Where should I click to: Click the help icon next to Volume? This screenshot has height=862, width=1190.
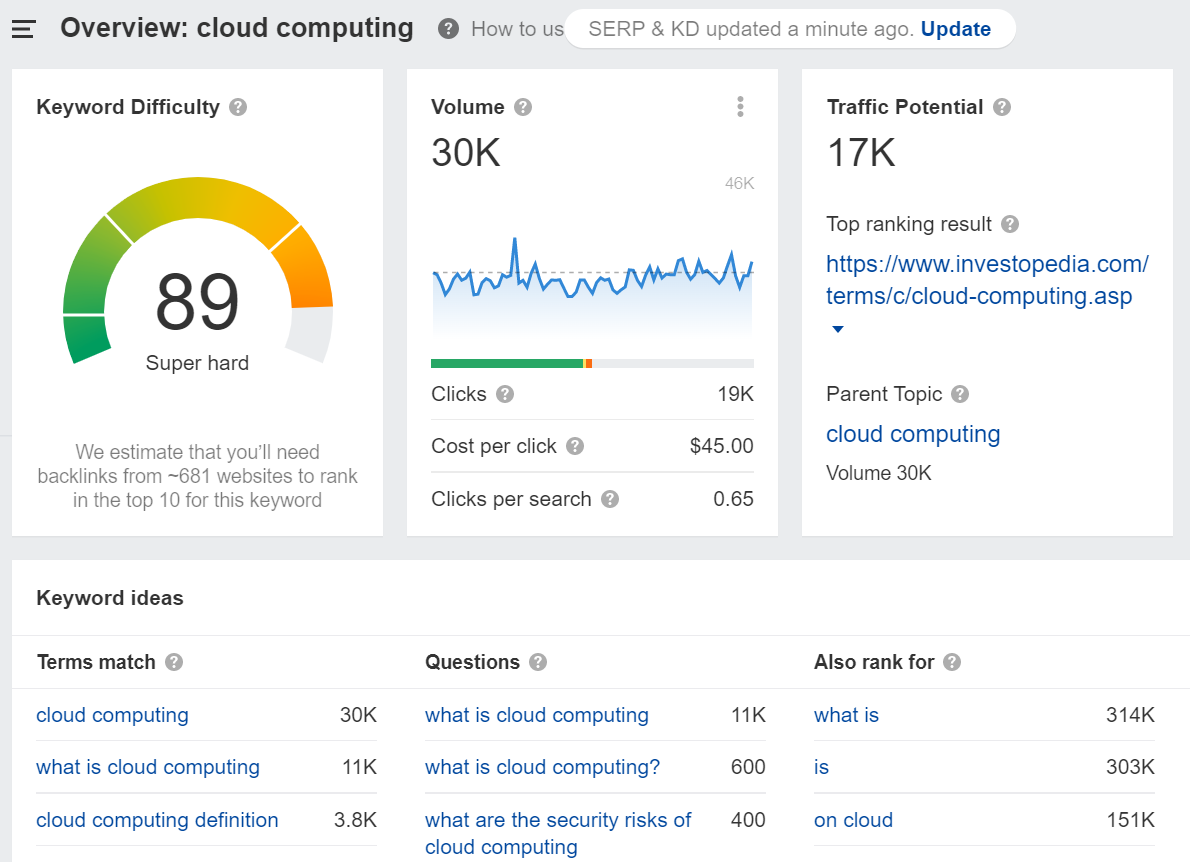coord(523,107)
